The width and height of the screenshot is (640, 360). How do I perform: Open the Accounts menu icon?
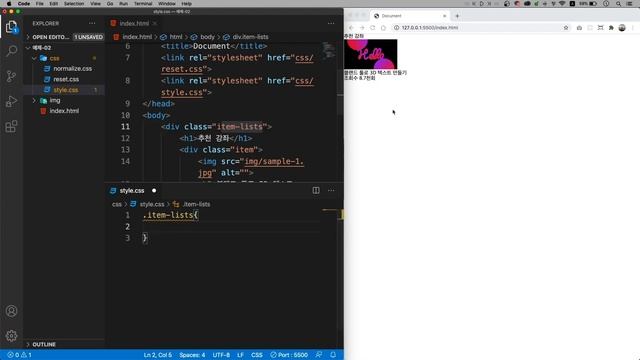point(11,311)
